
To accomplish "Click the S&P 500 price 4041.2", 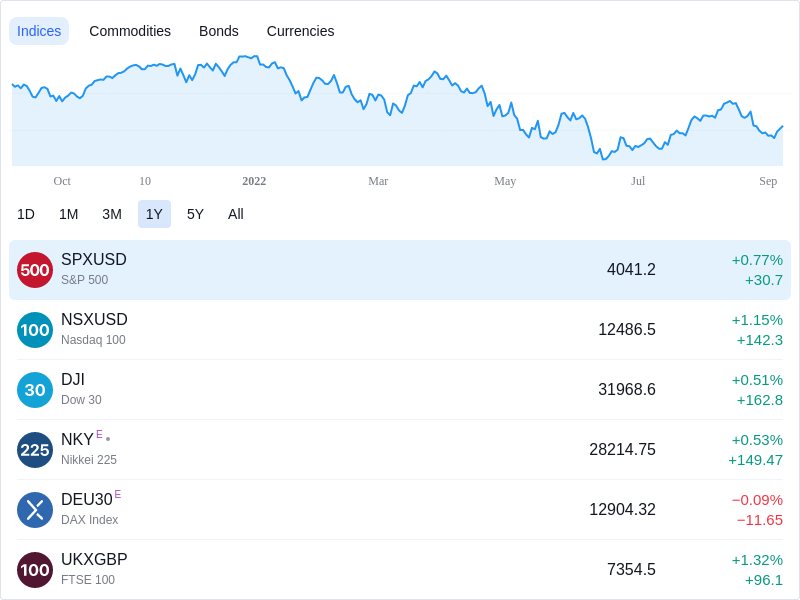I will pos(631,269).
